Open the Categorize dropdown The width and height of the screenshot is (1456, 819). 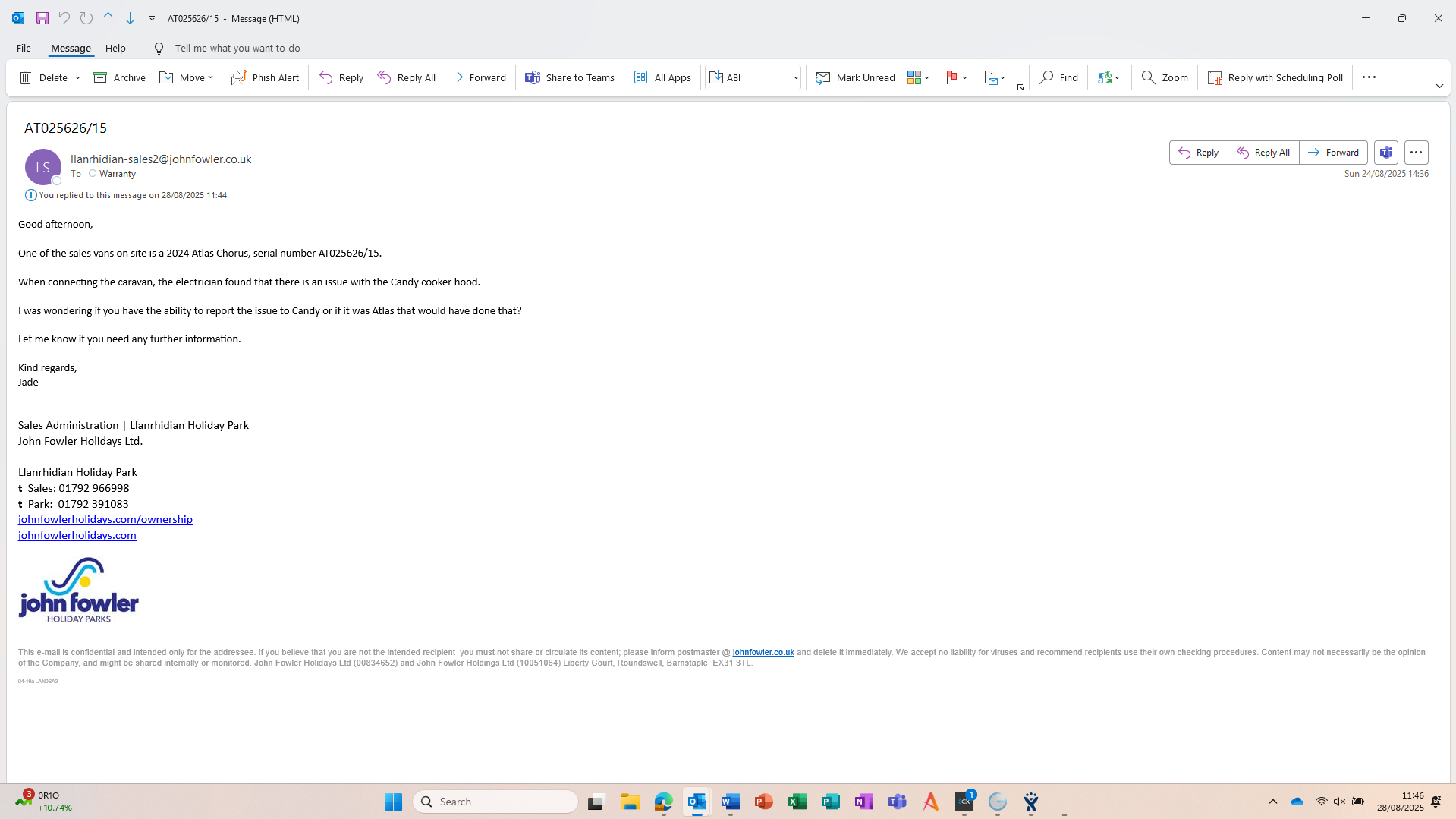[918, 77]
